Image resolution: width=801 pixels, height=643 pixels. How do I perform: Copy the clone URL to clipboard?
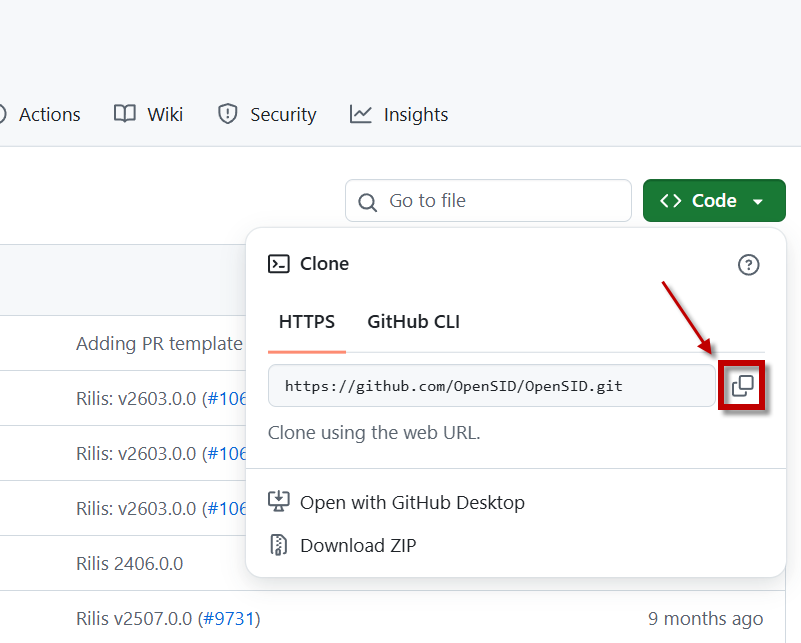(742, 386)
